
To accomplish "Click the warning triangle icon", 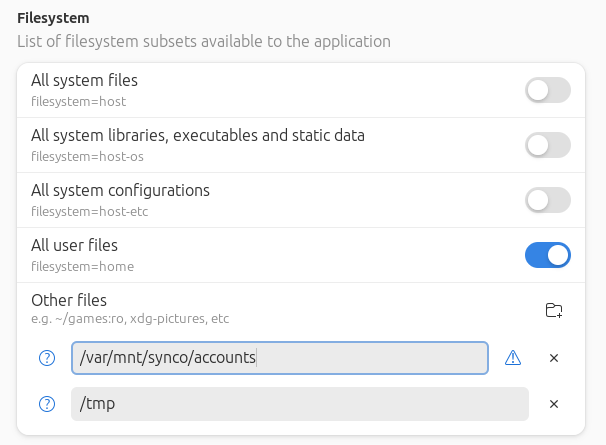I will coord(513,358).
